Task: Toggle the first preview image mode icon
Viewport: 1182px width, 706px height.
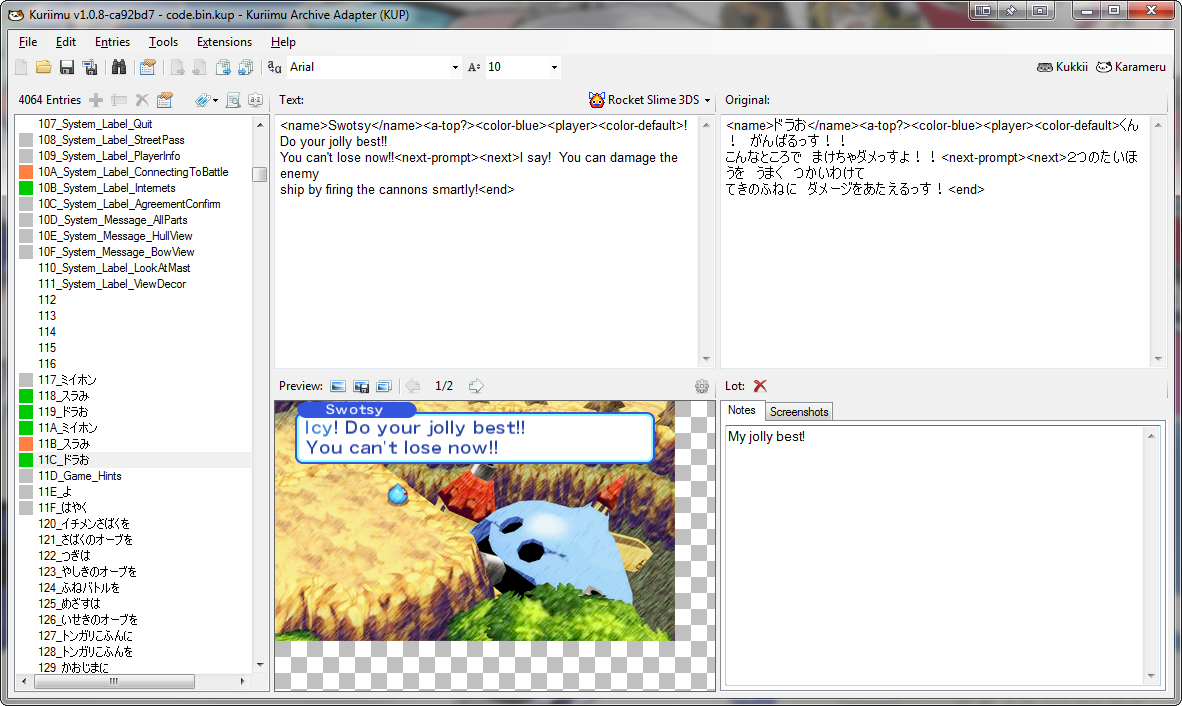Action: click(x=338, y=386)
